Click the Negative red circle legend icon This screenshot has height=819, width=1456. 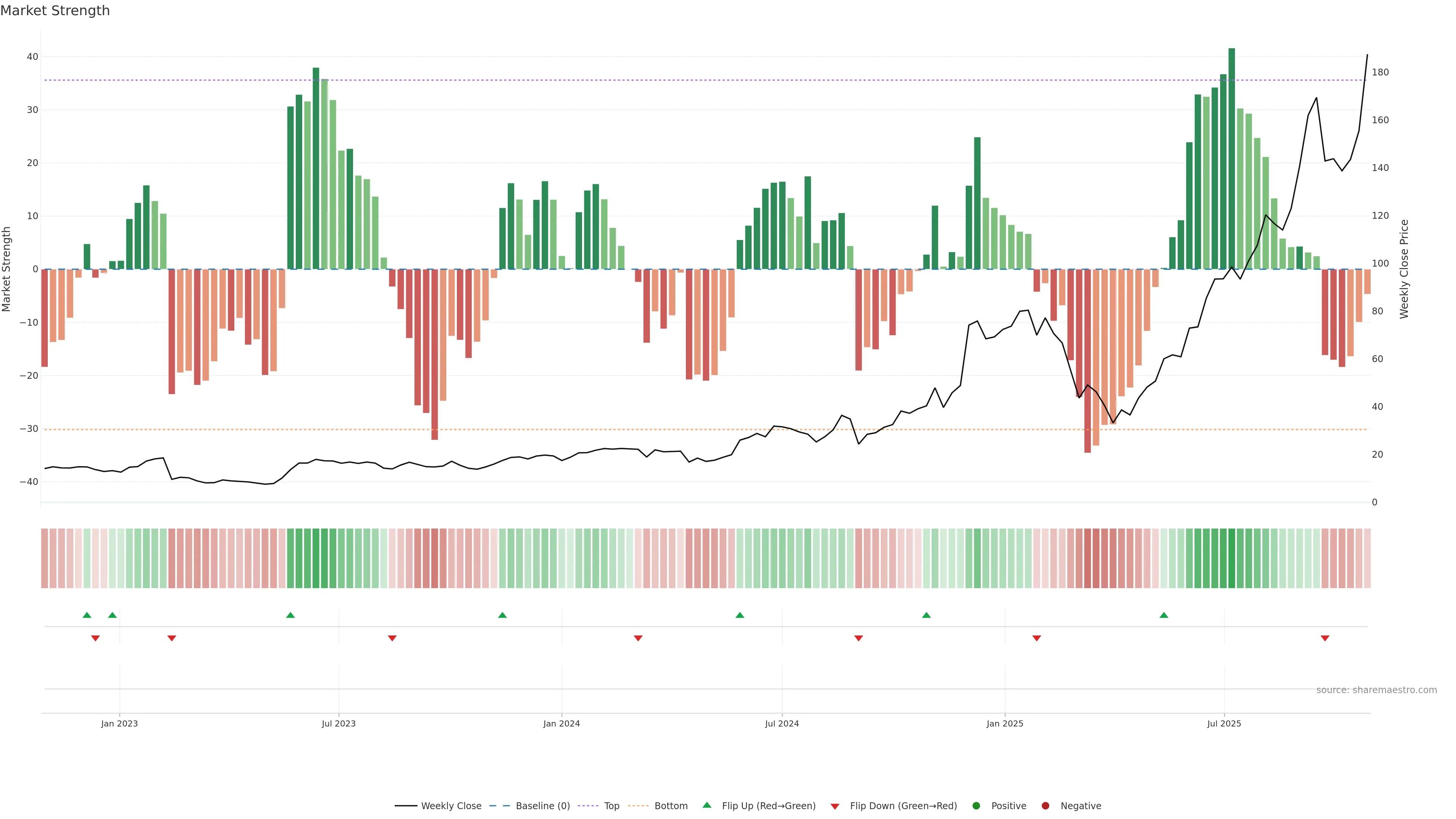1045,806
